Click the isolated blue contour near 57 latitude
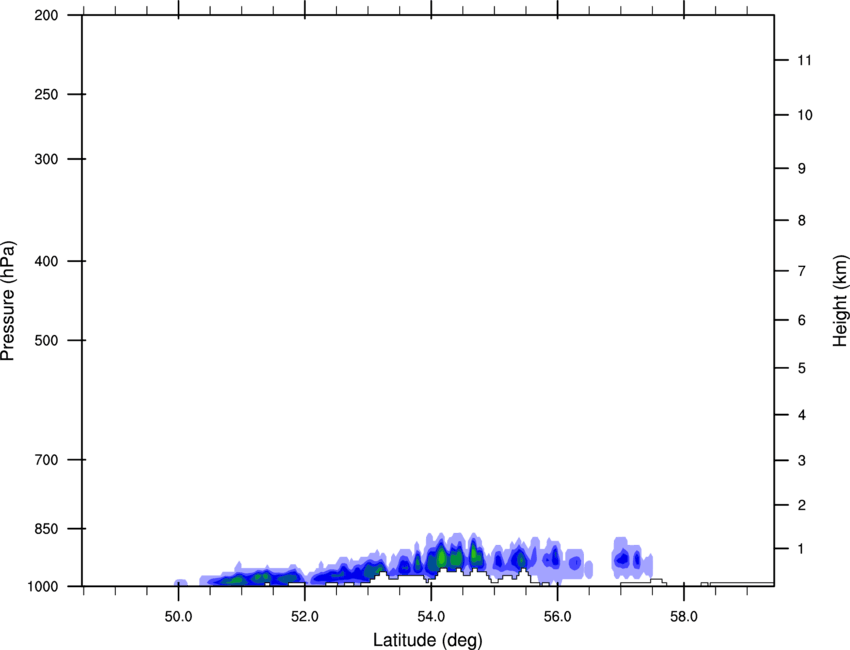Image resolution: width=850 pixels, height=650 pixels. pyautogui.click(x=632, y=558)
